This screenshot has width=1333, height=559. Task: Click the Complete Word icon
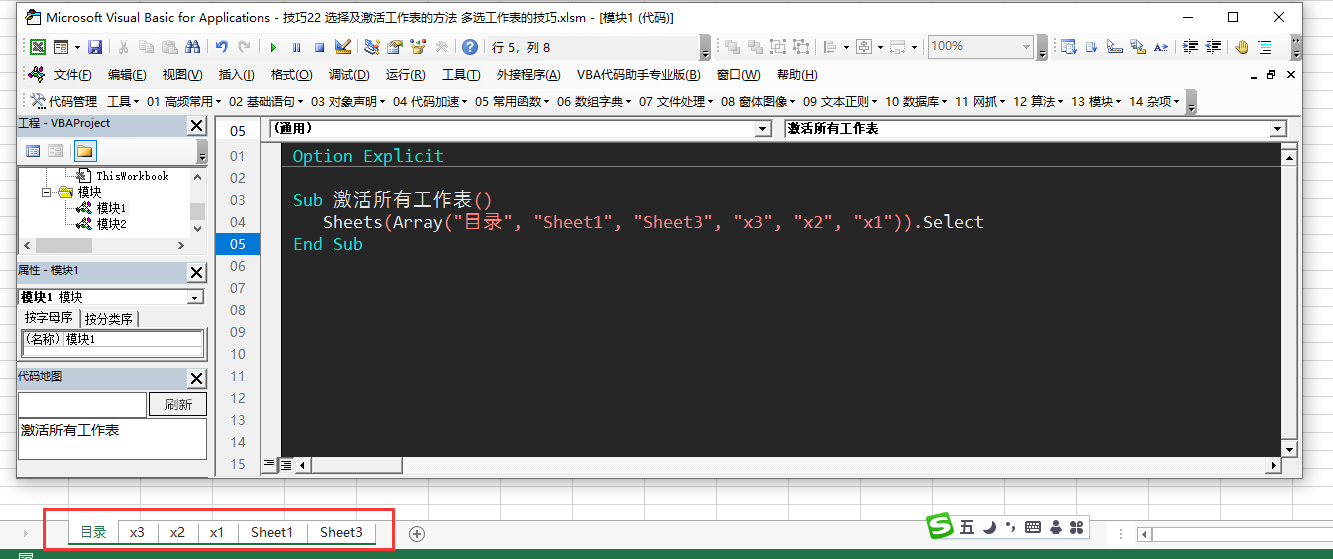tap(1161, 47)
